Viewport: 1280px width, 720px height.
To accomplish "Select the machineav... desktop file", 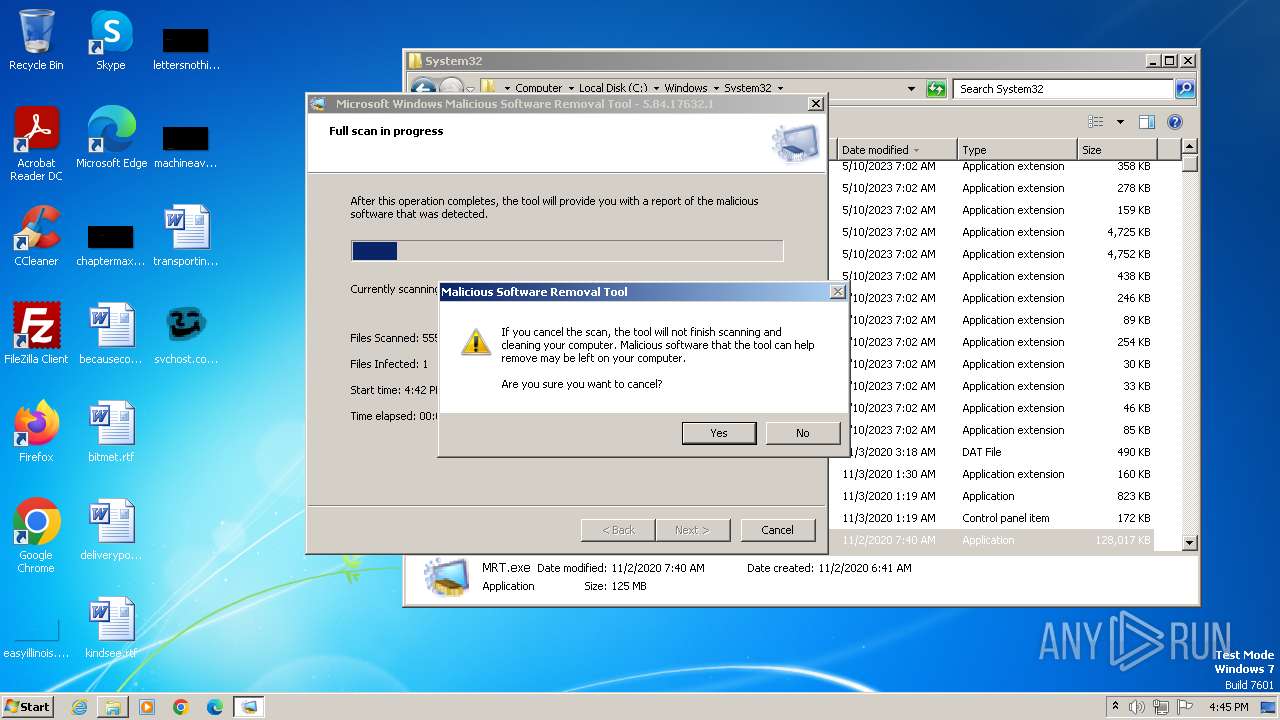I will (x=186, y=147).
